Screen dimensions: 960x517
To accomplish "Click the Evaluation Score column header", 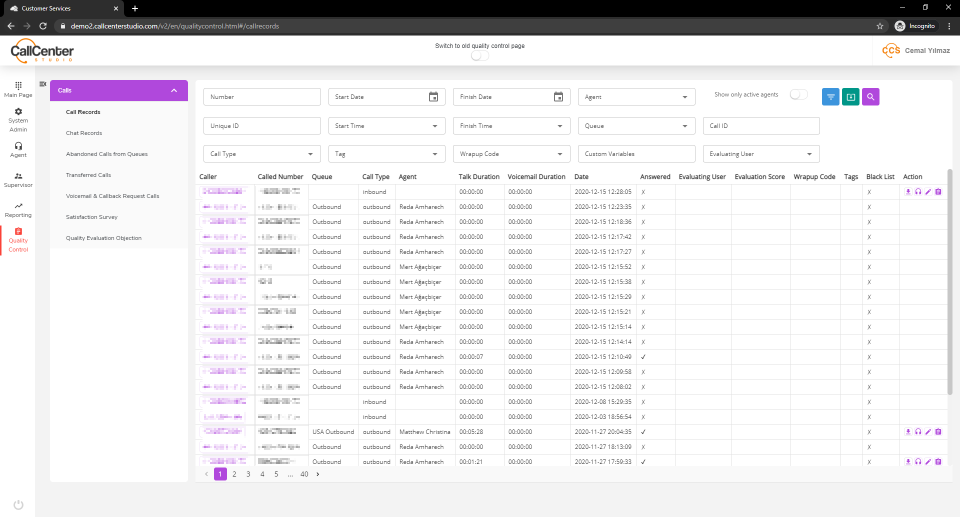I will coord(759,176).
